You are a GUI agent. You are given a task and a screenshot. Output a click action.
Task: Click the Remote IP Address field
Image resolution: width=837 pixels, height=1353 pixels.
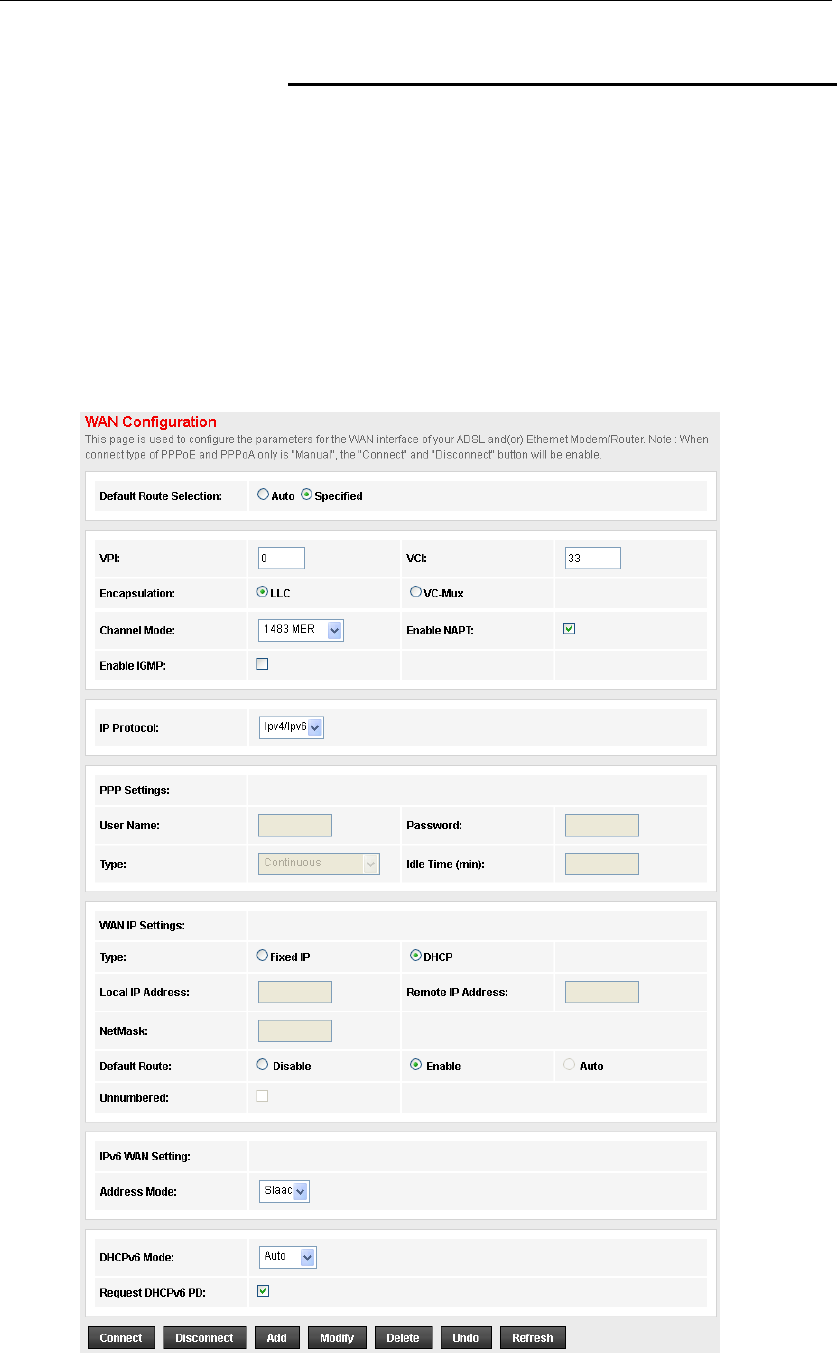(x=602, y=992)
